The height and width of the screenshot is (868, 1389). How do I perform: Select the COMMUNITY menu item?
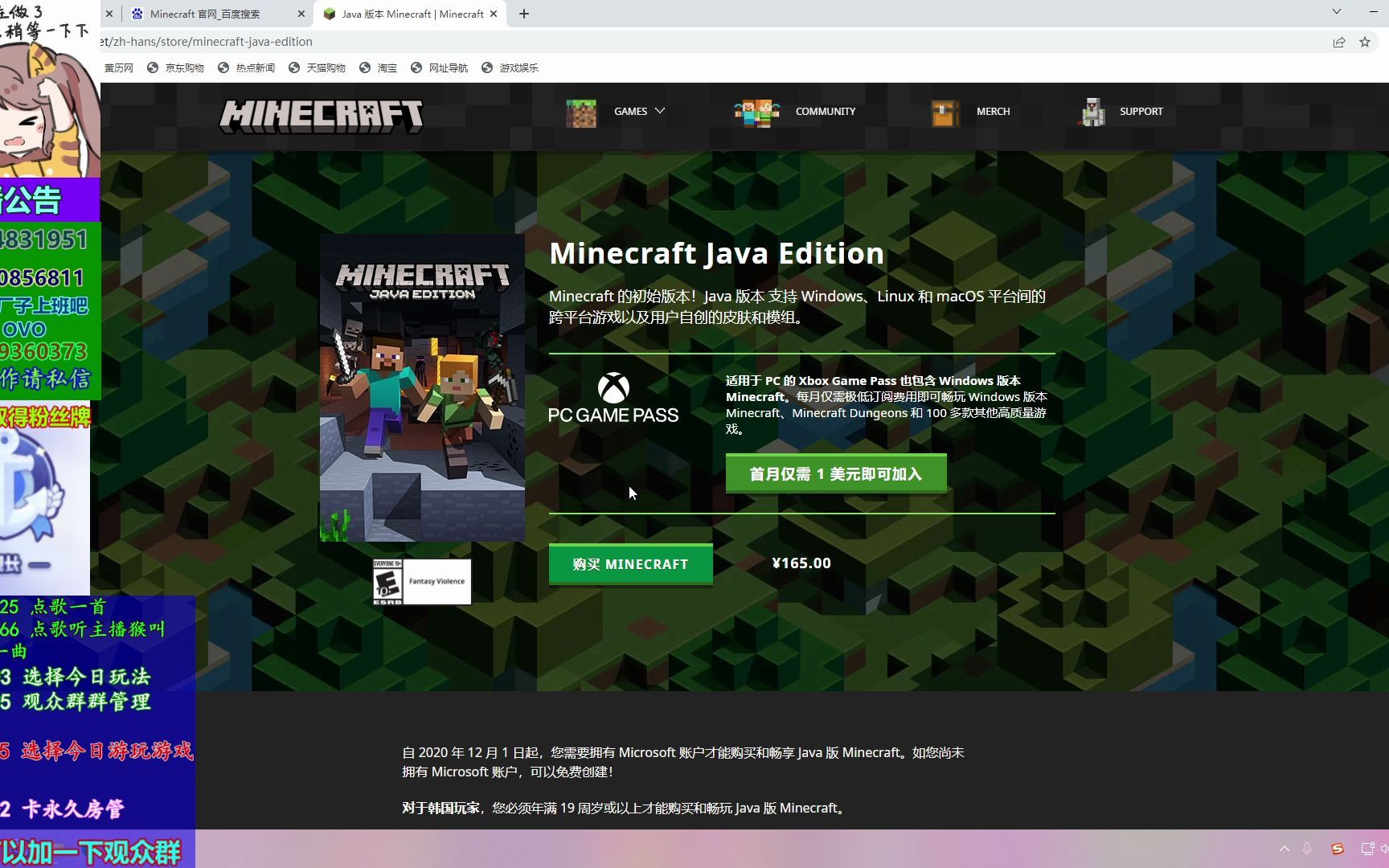tap(825, 111)
